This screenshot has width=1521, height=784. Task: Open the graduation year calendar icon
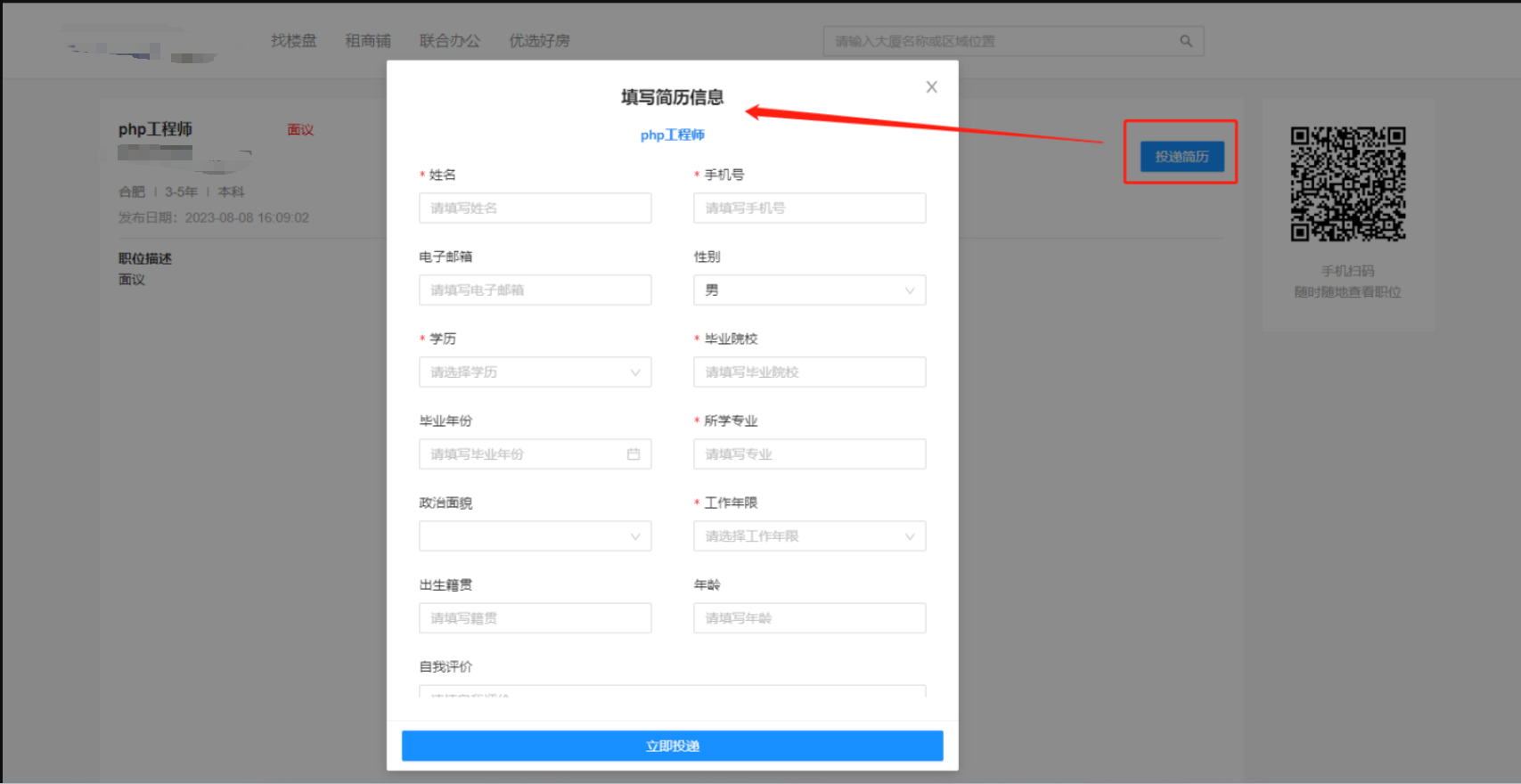tap(633, 454)
